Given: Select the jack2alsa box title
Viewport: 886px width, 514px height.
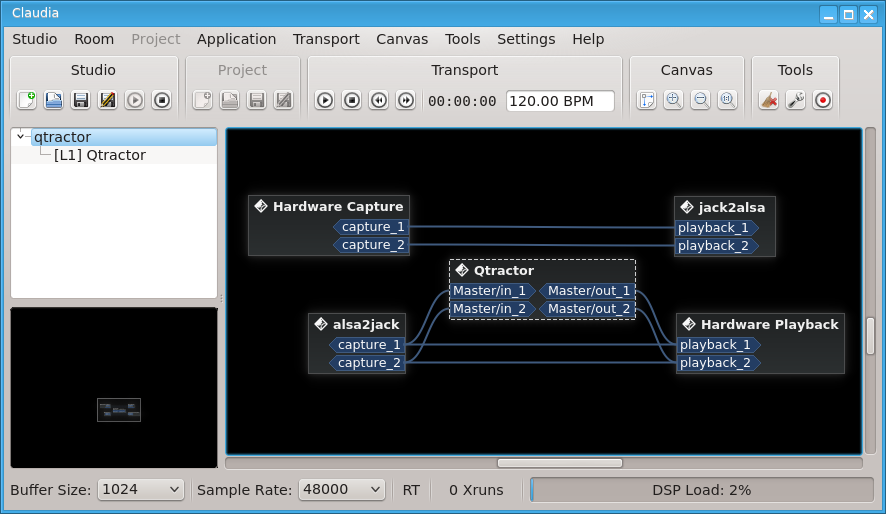Looking at the screenshot, I should click(x=732, y=208).
